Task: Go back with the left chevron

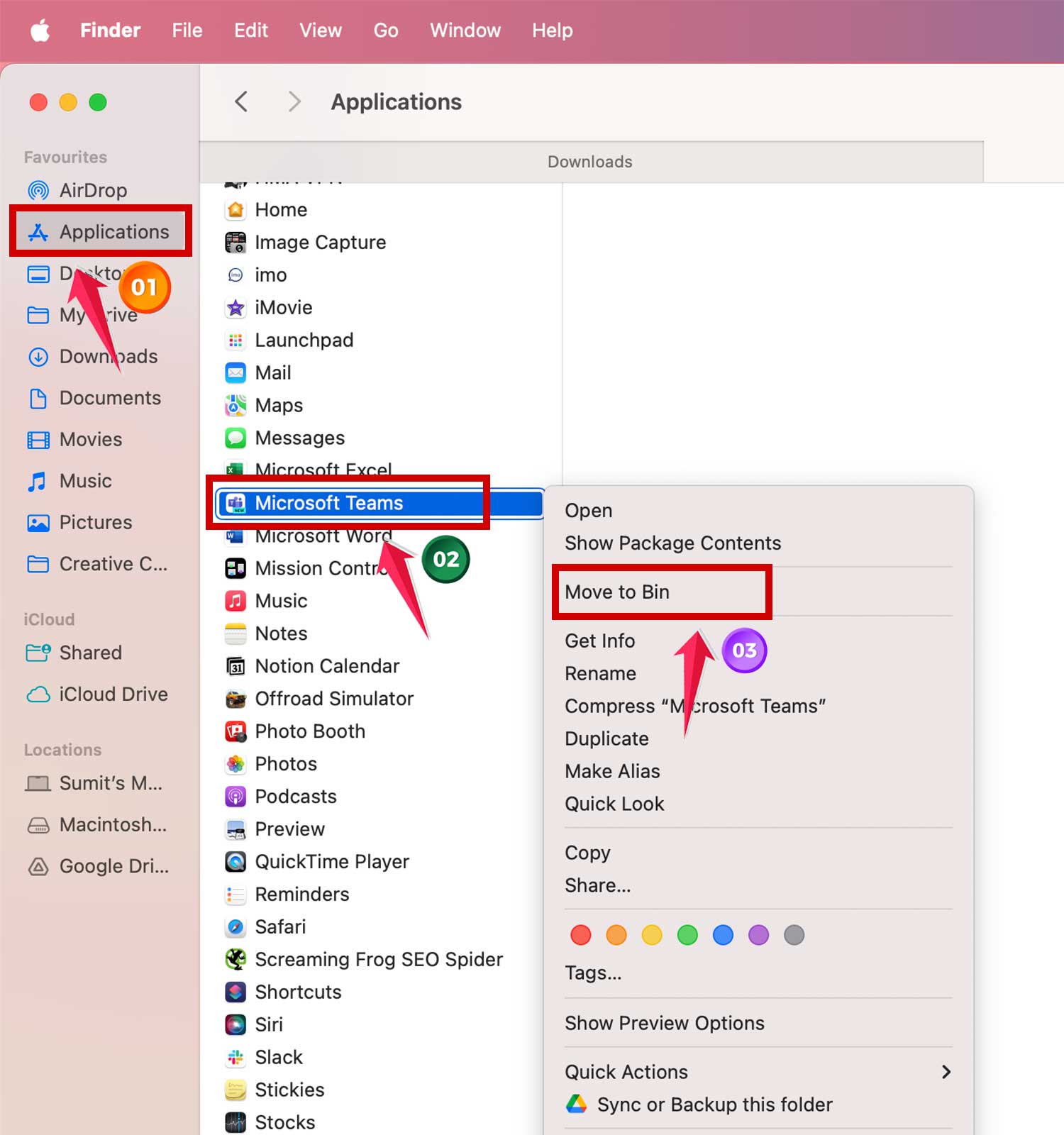Action: click(241, 101)
